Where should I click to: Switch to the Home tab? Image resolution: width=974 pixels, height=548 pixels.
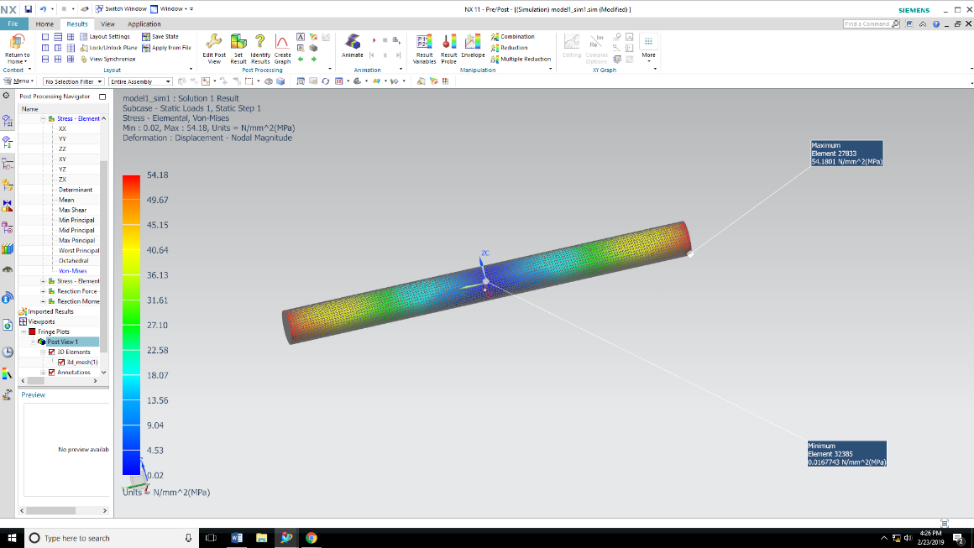point(44,24)
